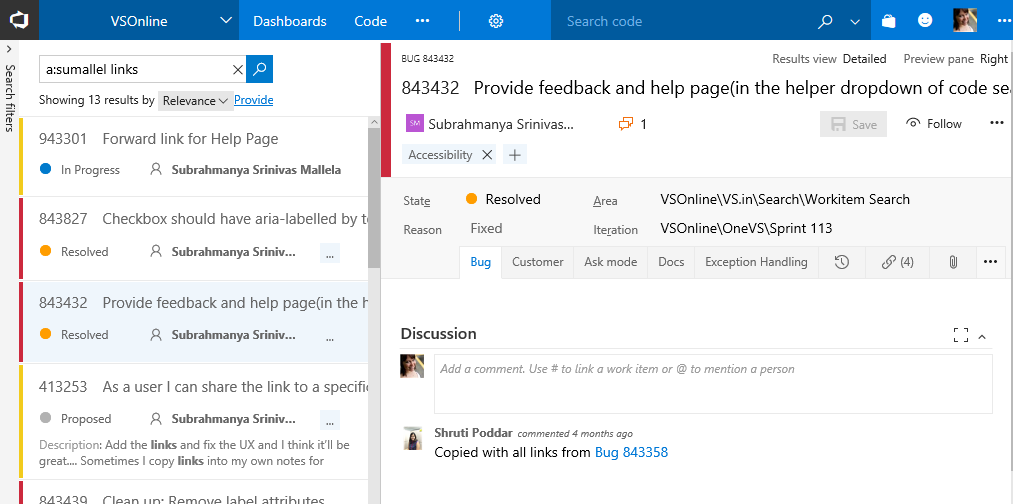Open the Dashboards menu
Screen dimensions: 1013x504
[289, 21]
